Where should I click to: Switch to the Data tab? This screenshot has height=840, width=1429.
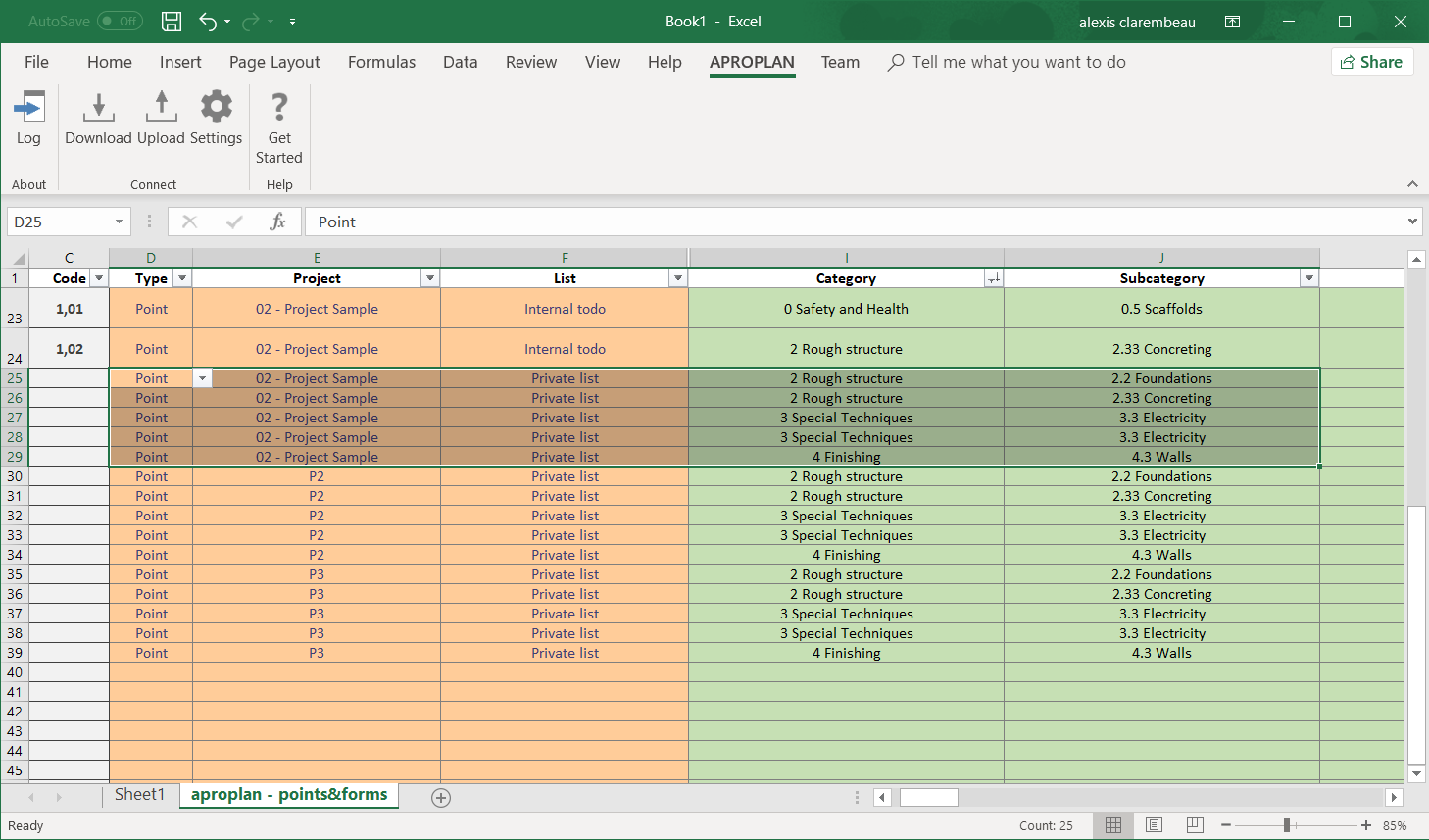[x=461, y=63]
